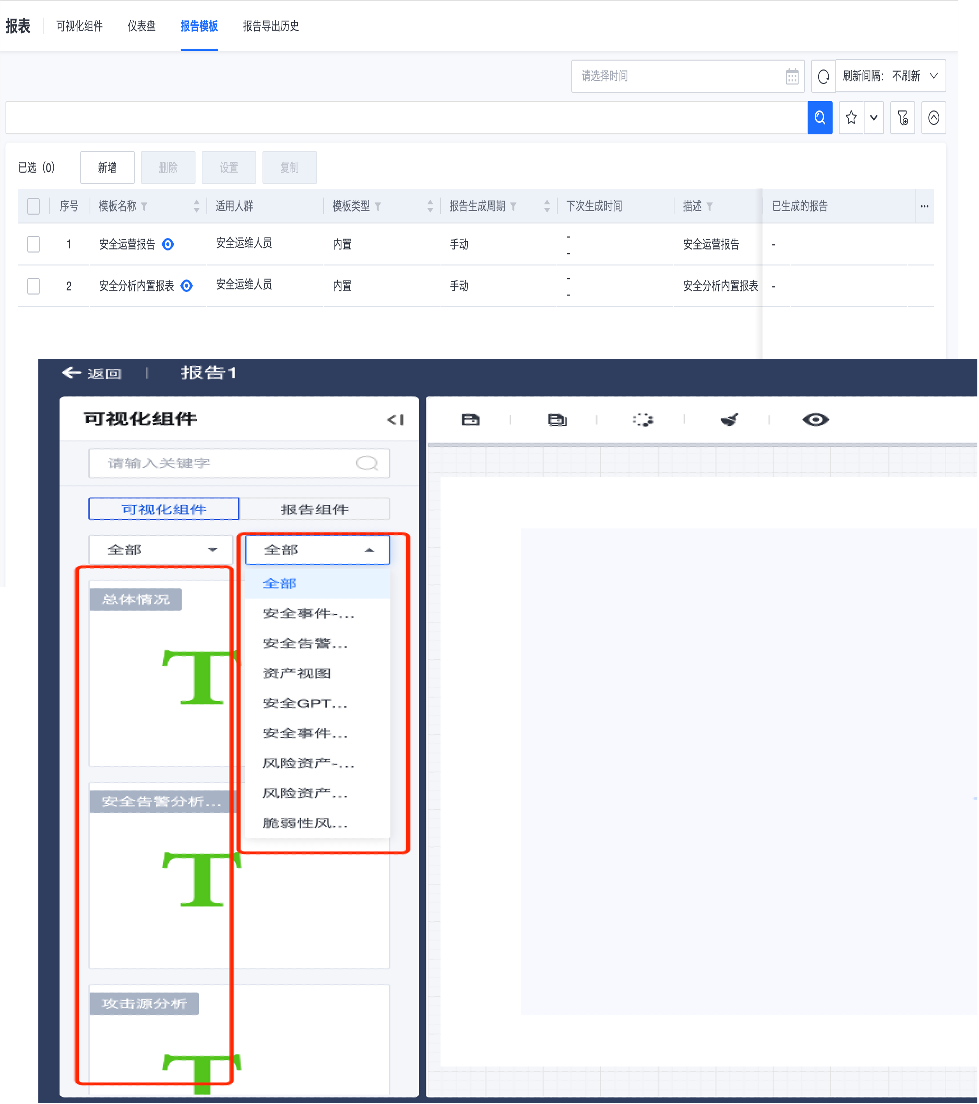
Task: Open the 刷新间隔 refresh interval dropdown
Action: (x=890, y=76)
